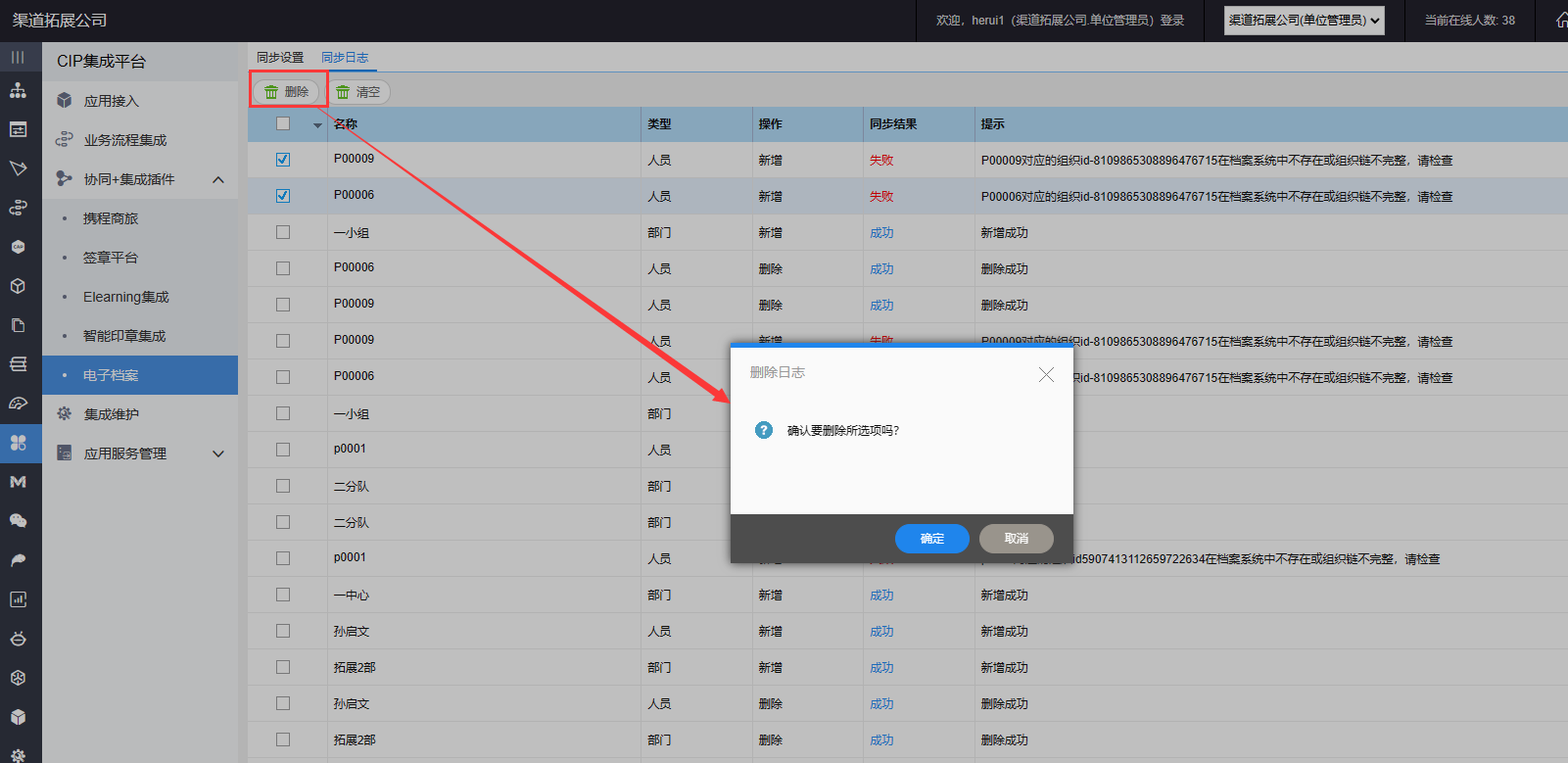The height and width of the screenshot is (763, 1568).
Task: Open the 渠道拓展公司(单位管理员) role dropdown
Action: coord(1305,21)
